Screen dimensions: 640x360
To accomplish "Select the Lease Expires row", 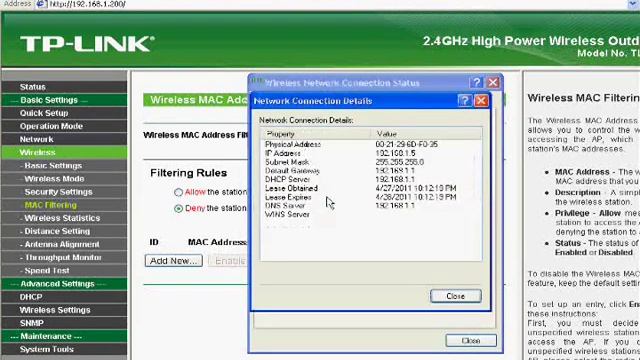I will pyautogui.click(x=371, y=197).
